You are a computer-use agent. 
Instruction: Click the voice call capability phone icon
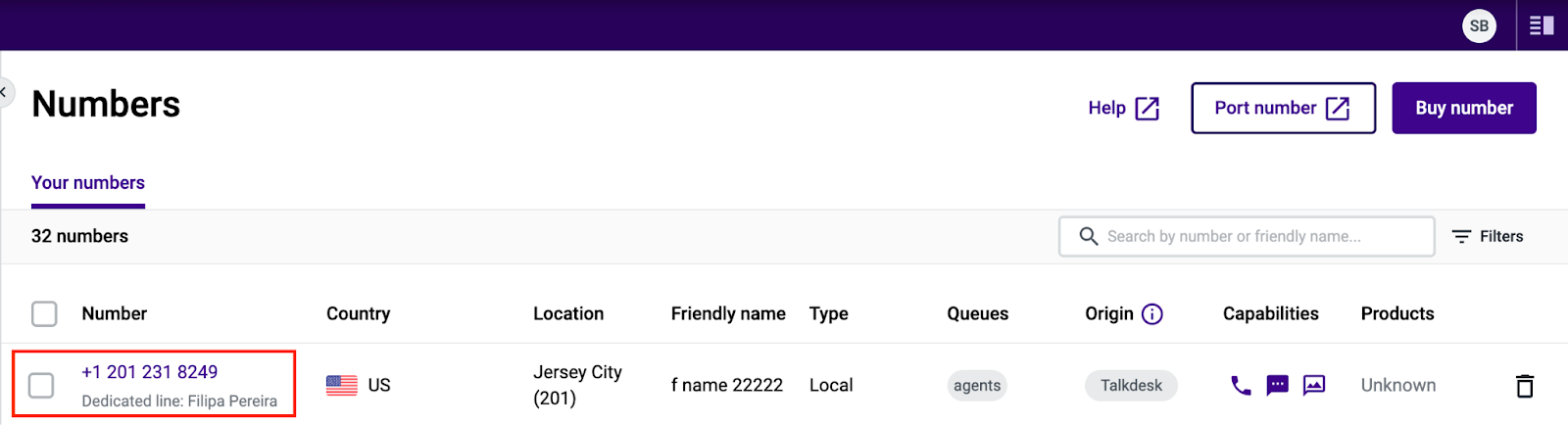(x=1241, y=386)
